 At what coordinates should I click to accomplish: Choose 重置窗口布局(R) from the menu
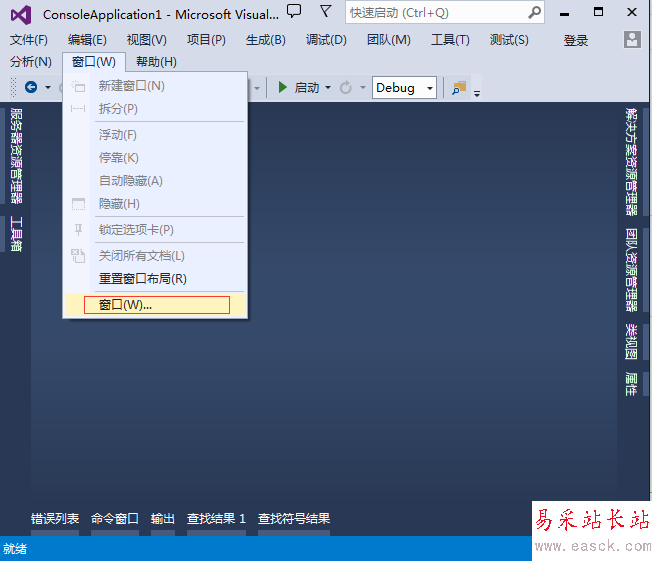pos(155,279)
